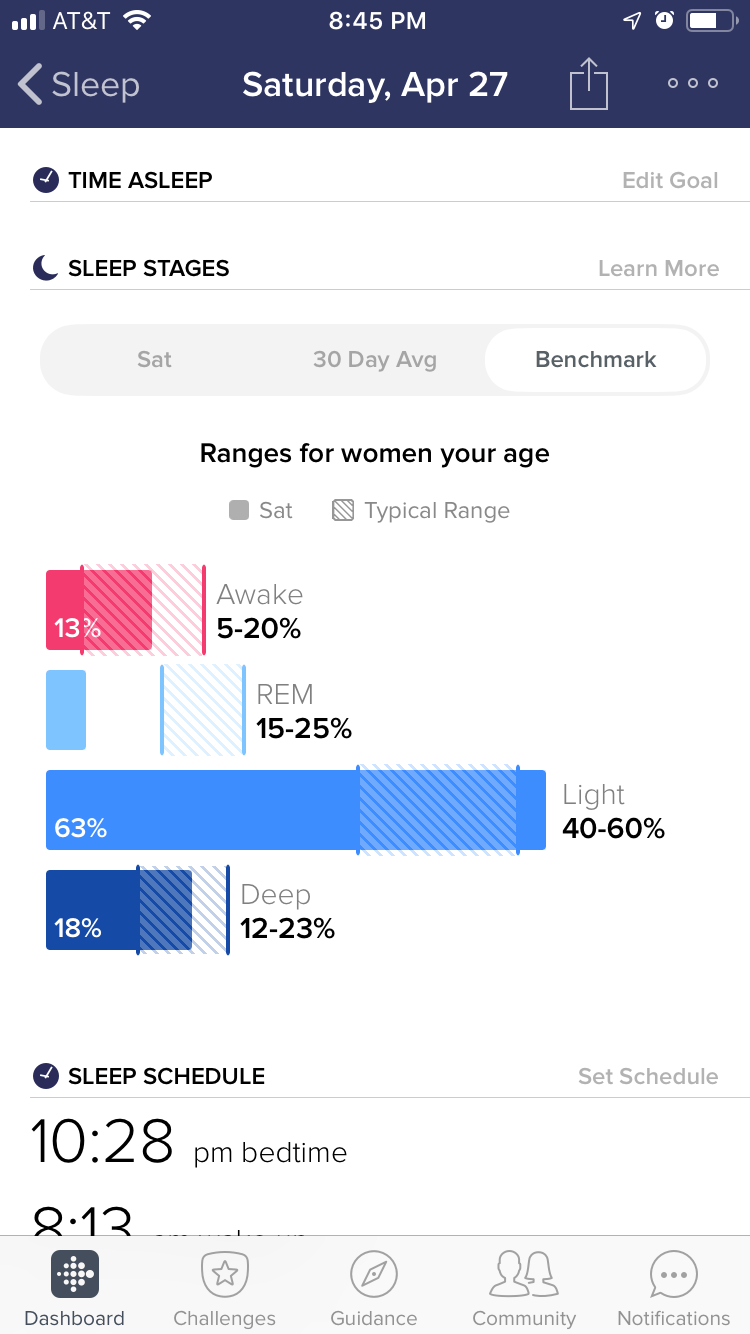Open the three-dot more options menu
The height and width of the screenshot is (1334, 750).
pyautogui.click(x=693, y=84)
